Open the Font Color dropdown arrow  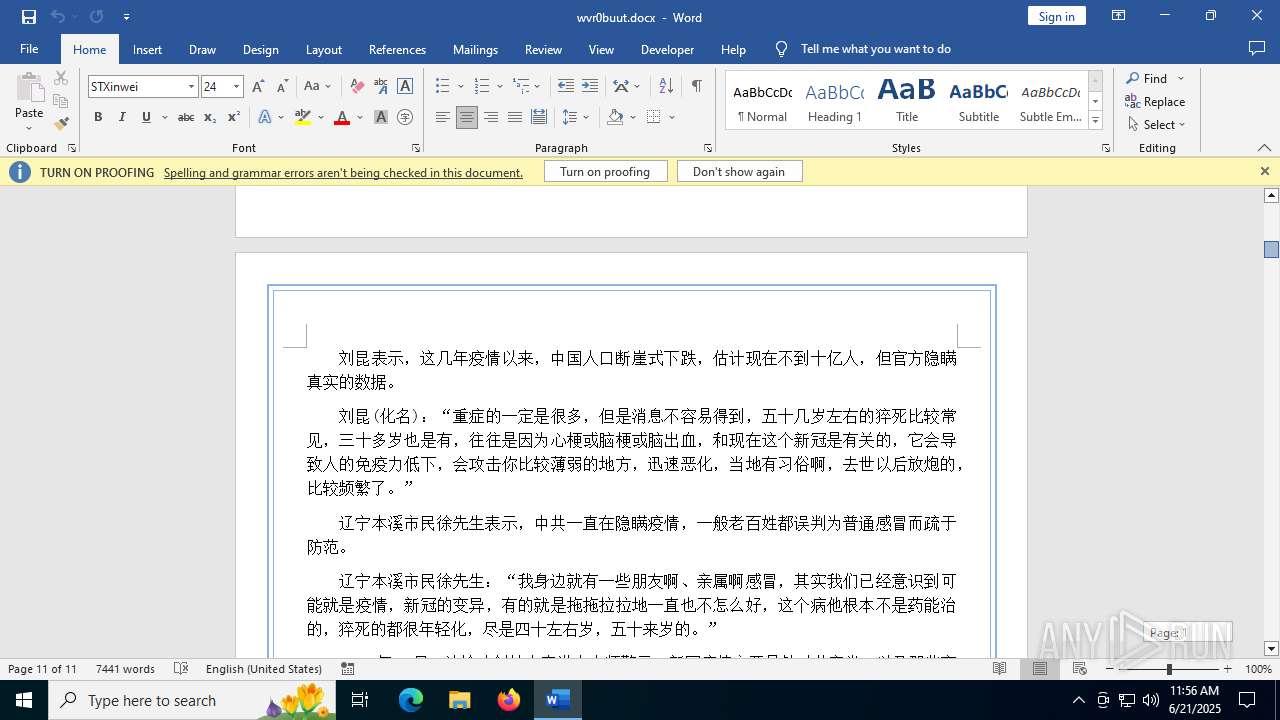coord(360,117)
